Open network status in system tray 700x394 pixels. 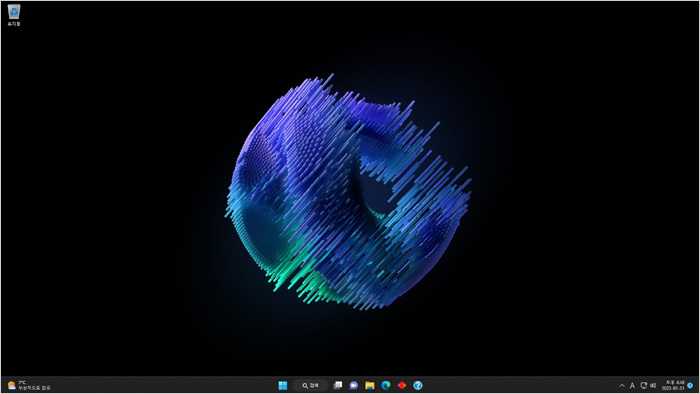643,386
